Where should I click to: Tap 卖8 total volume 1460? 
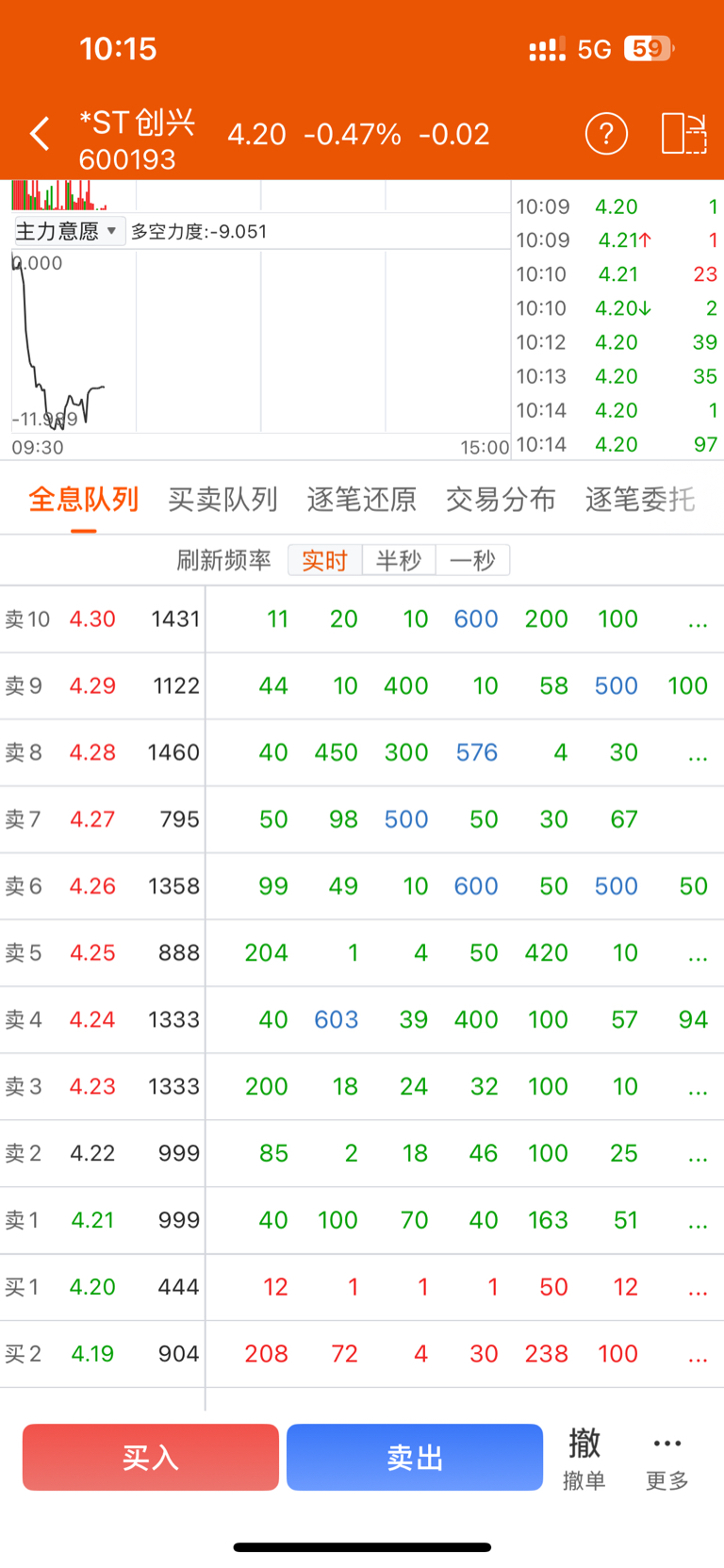[173, 752]
